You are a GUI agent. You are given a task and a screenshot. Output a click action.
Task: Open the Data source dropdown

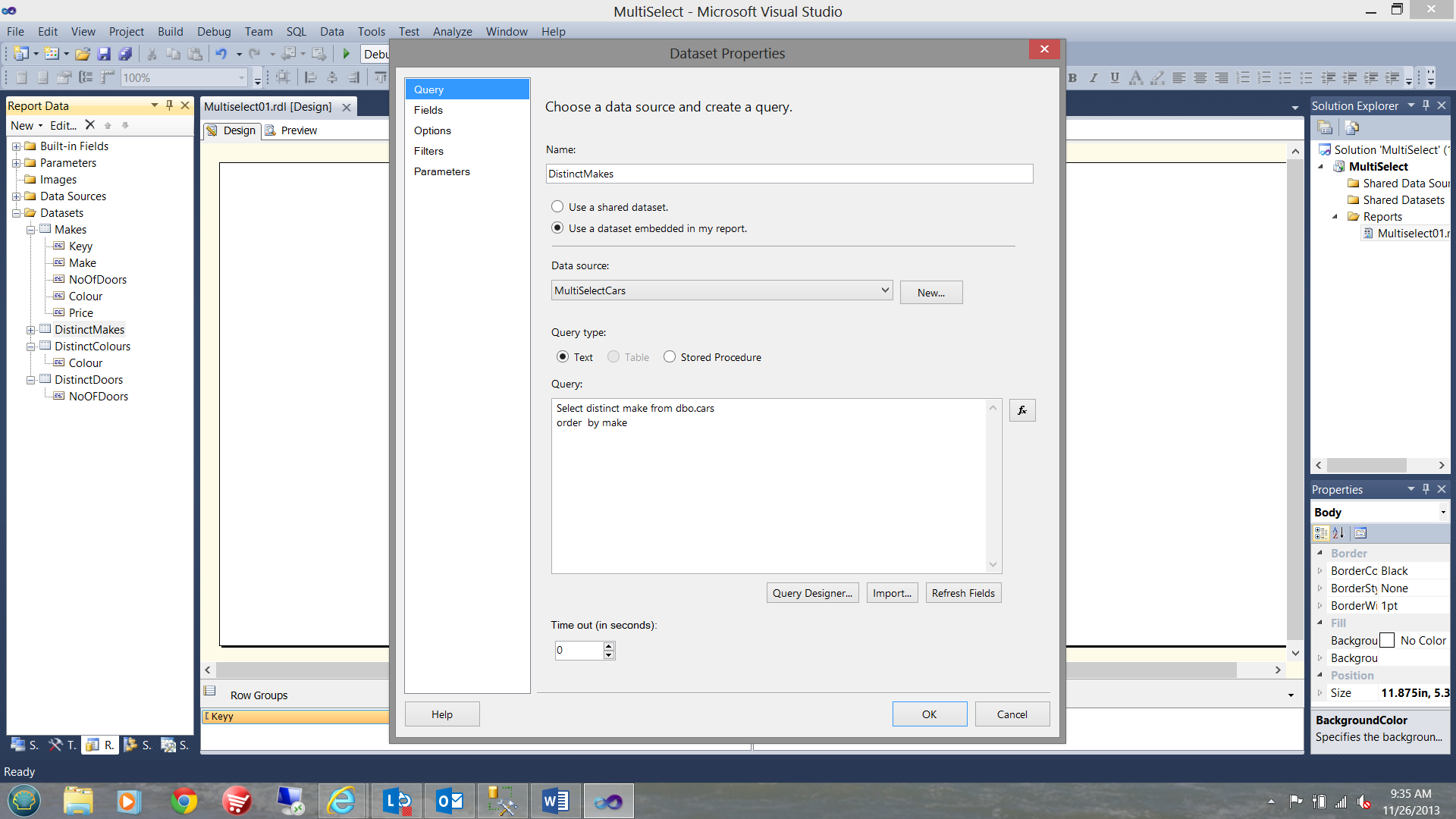(883, 290)
